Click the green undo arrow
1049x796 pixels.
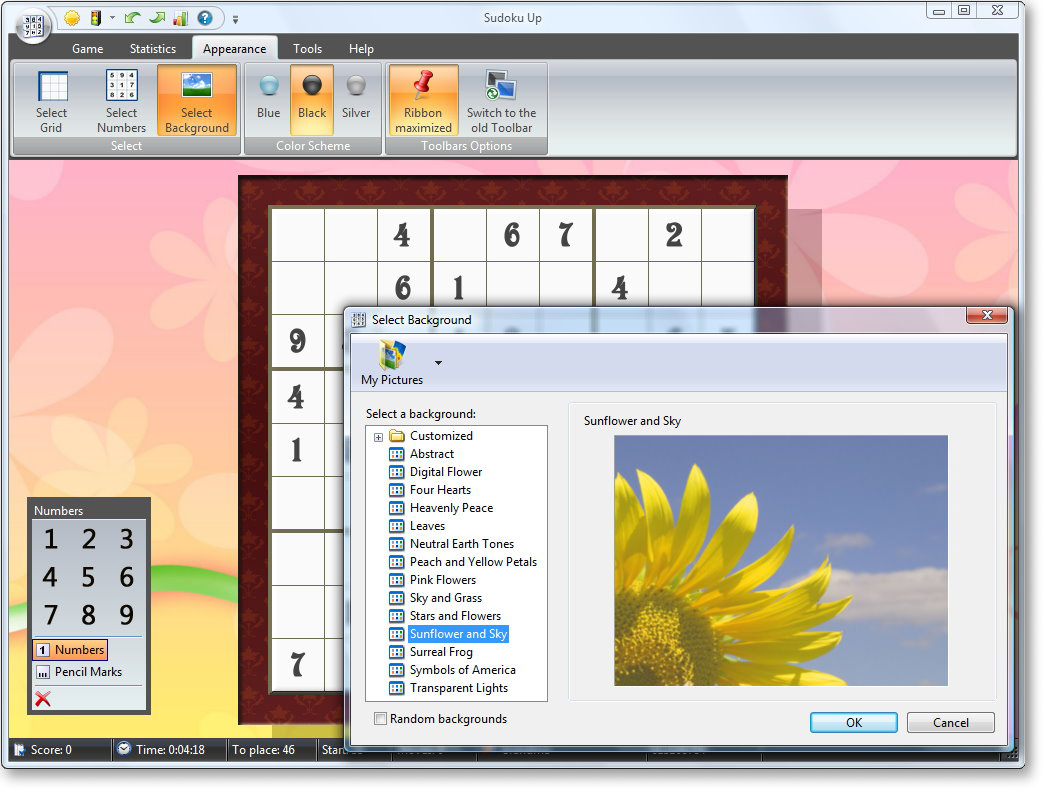tap(132, 18)
